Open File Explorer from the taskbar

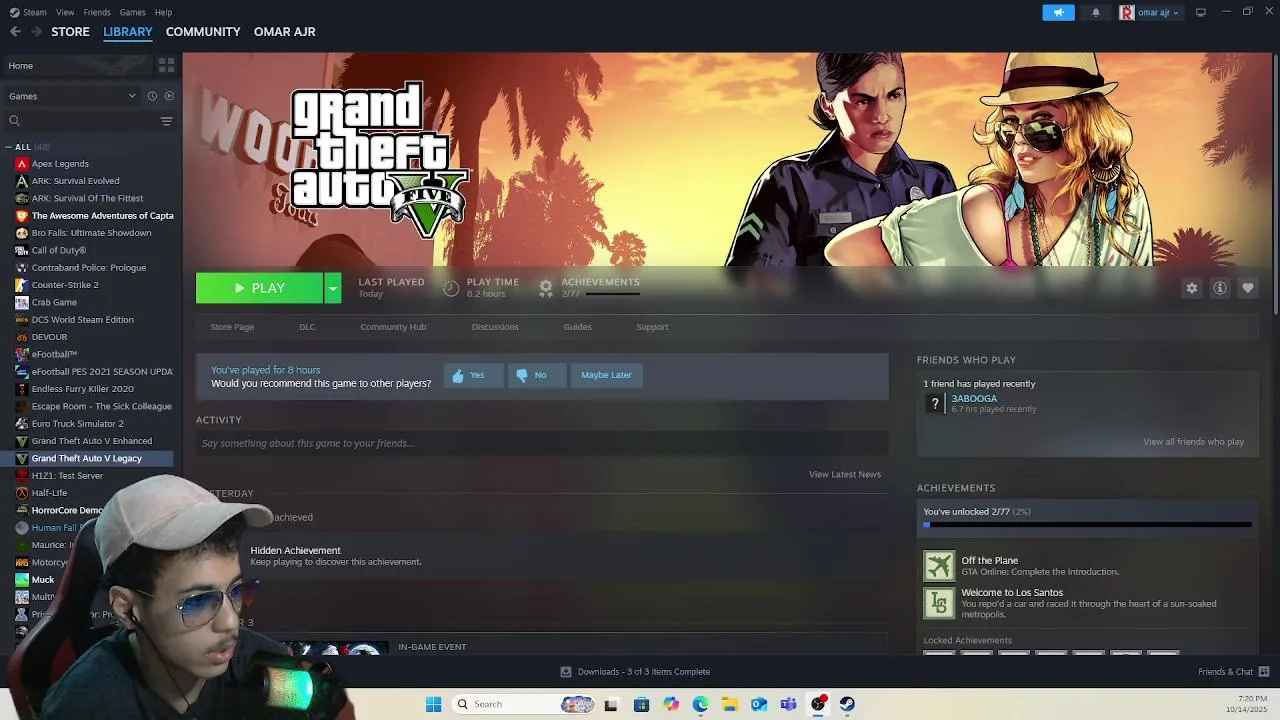730,704
